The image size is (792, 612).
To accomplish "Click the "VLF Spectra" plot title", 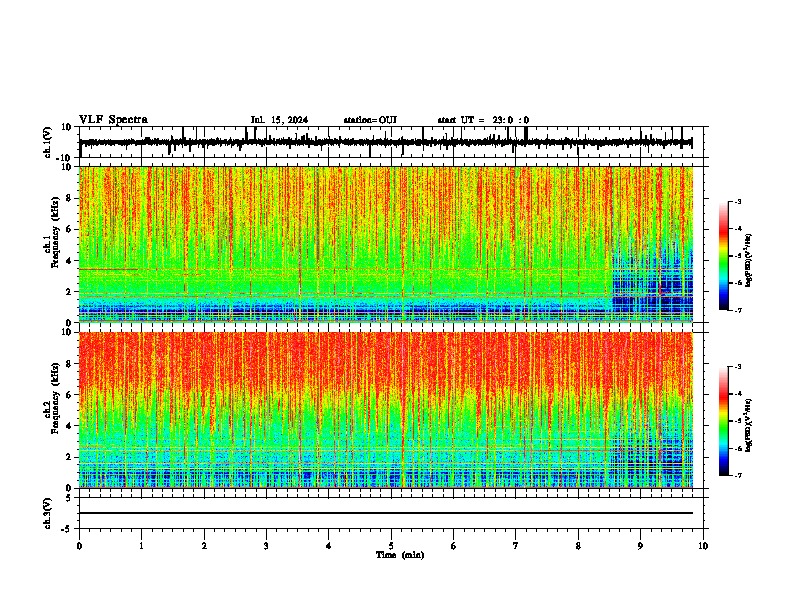I will [x=114, y=120].
